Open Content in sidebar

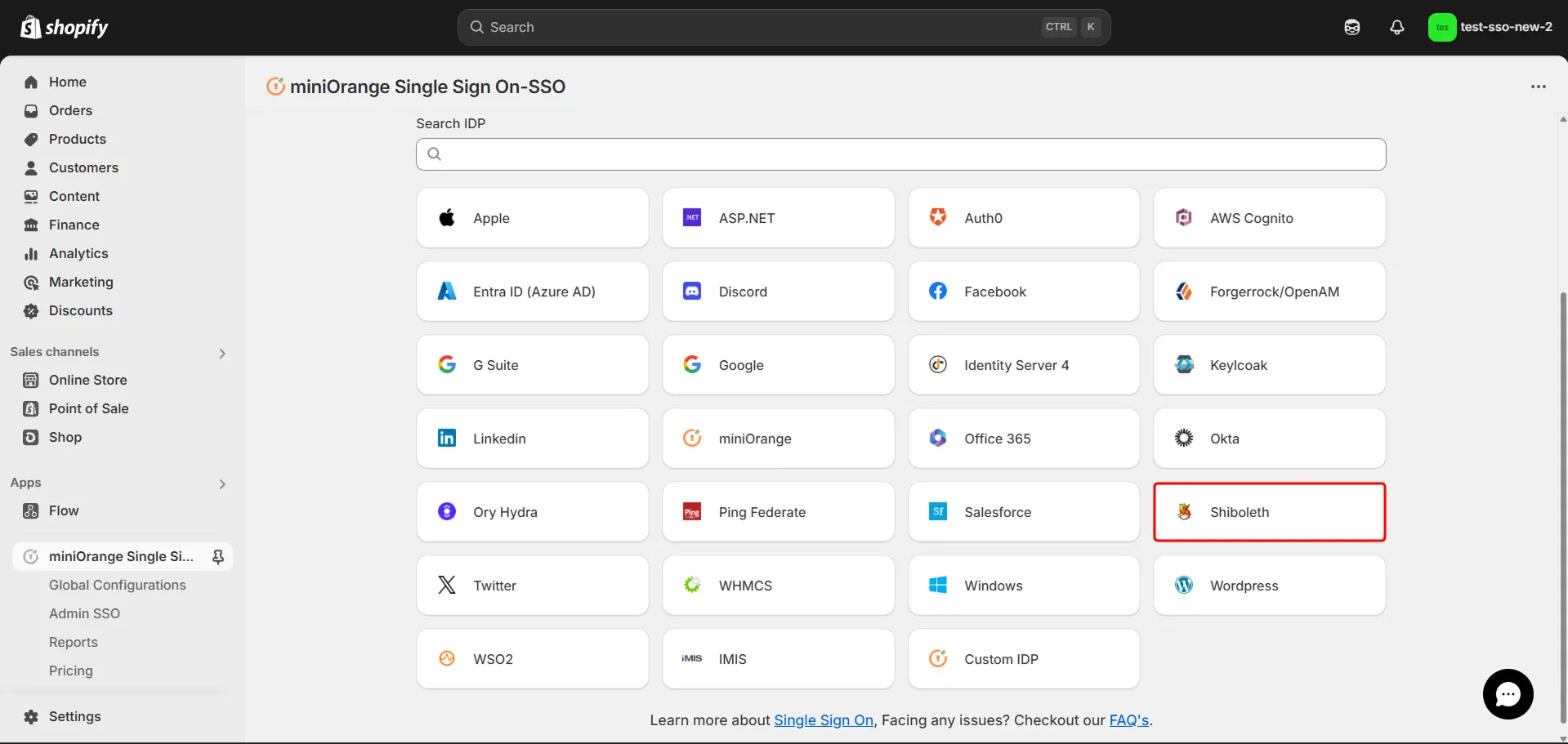point(74,196)
